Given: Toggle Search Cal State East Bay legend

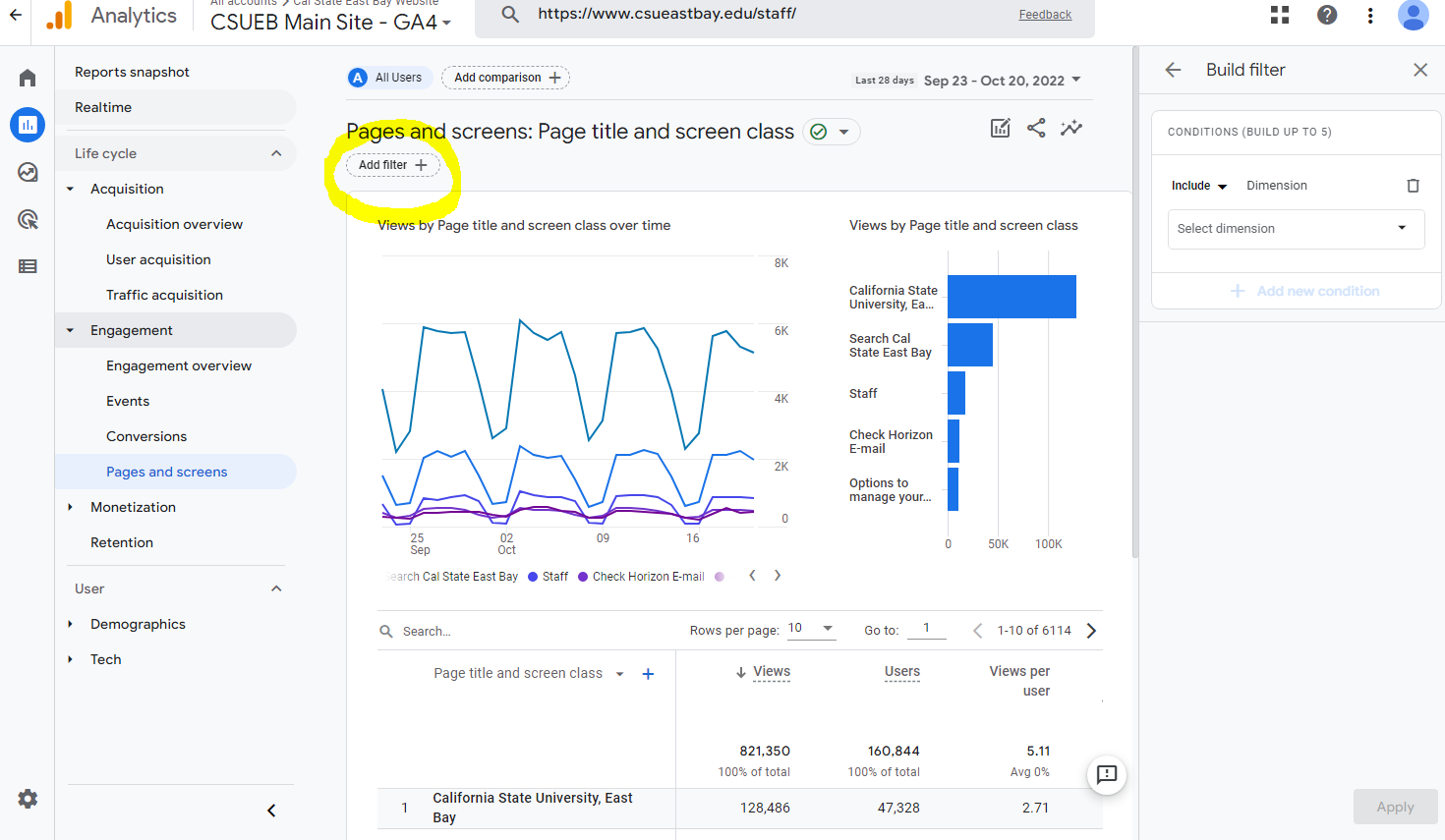Looking at the screenshot, I should (453, 577).
